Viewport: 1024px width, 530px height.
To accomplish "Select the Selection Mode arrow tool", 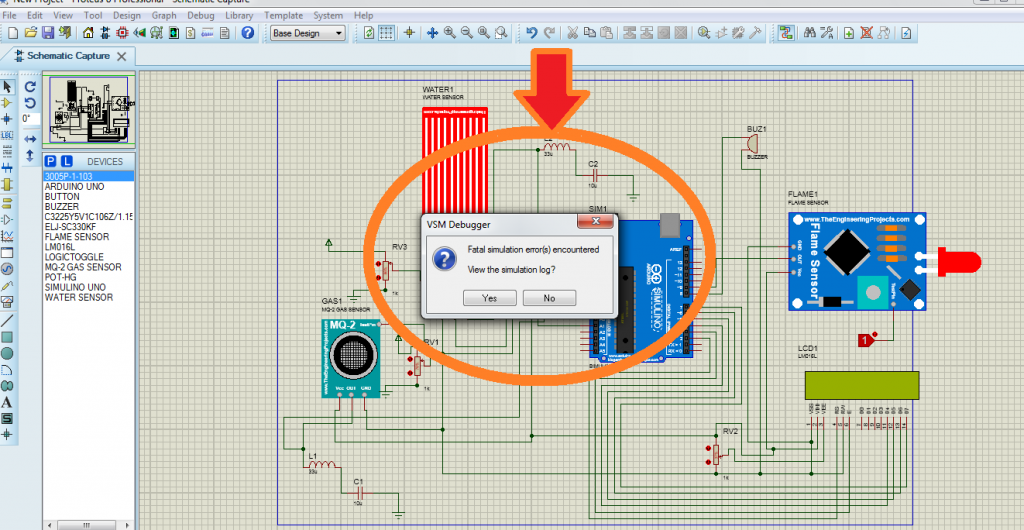I will click(x=7, y=86).
